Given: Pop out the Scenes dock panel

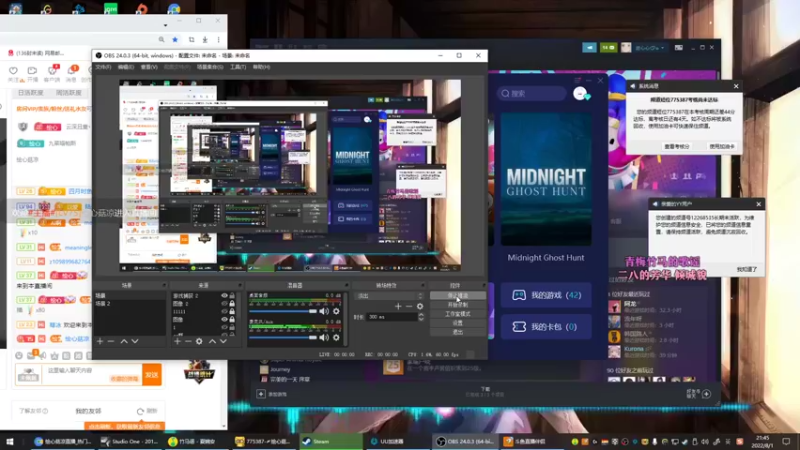Looking at the screenshot, I should (x=164, y=285).
